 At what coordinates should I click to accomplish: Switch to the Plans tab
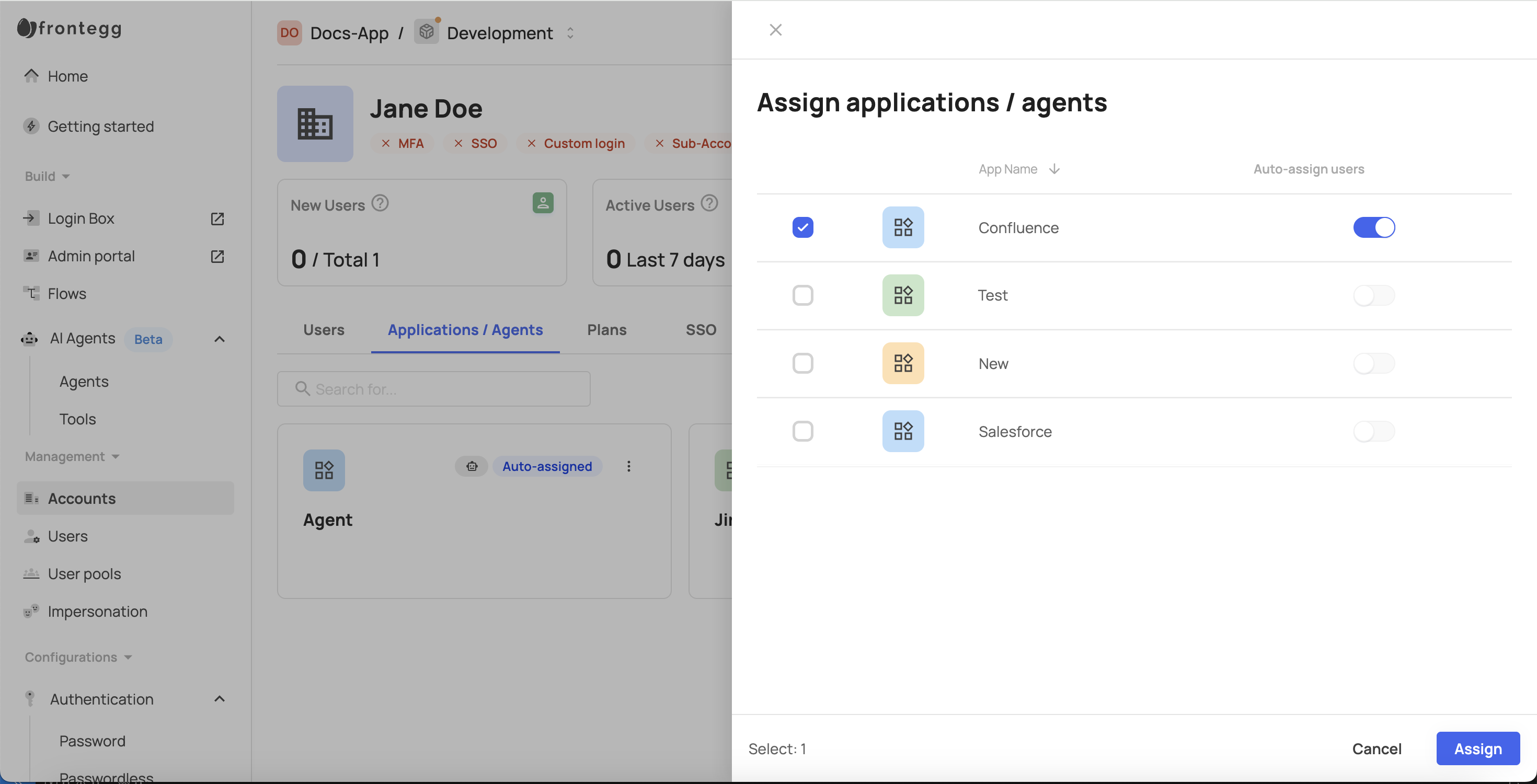pyautogui.click(x=606, y=330)
